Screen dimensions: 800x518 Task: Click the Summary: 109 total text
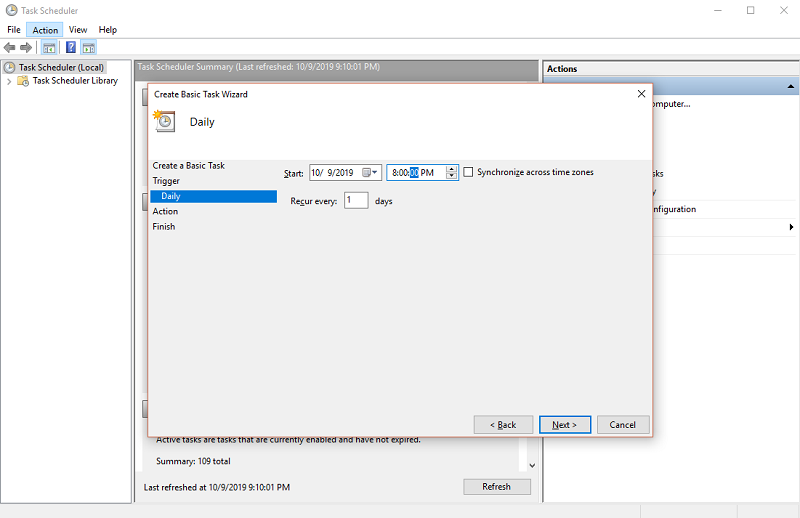(193, 461)
